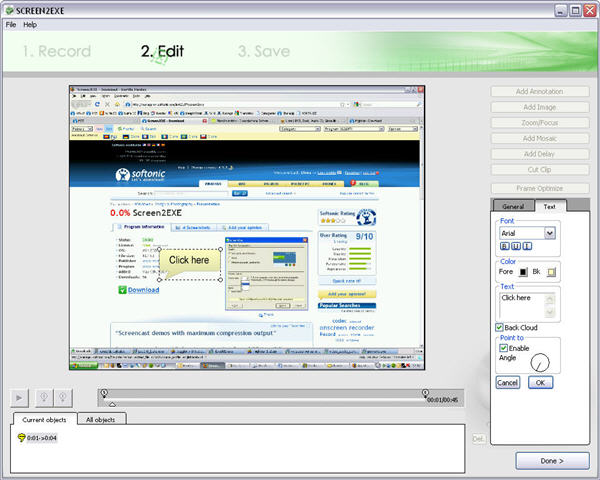Maximize the SCREEN2EXE window
Image resolution: width=600 pixels, height=480 pixels.
click(x=575, y=10)
